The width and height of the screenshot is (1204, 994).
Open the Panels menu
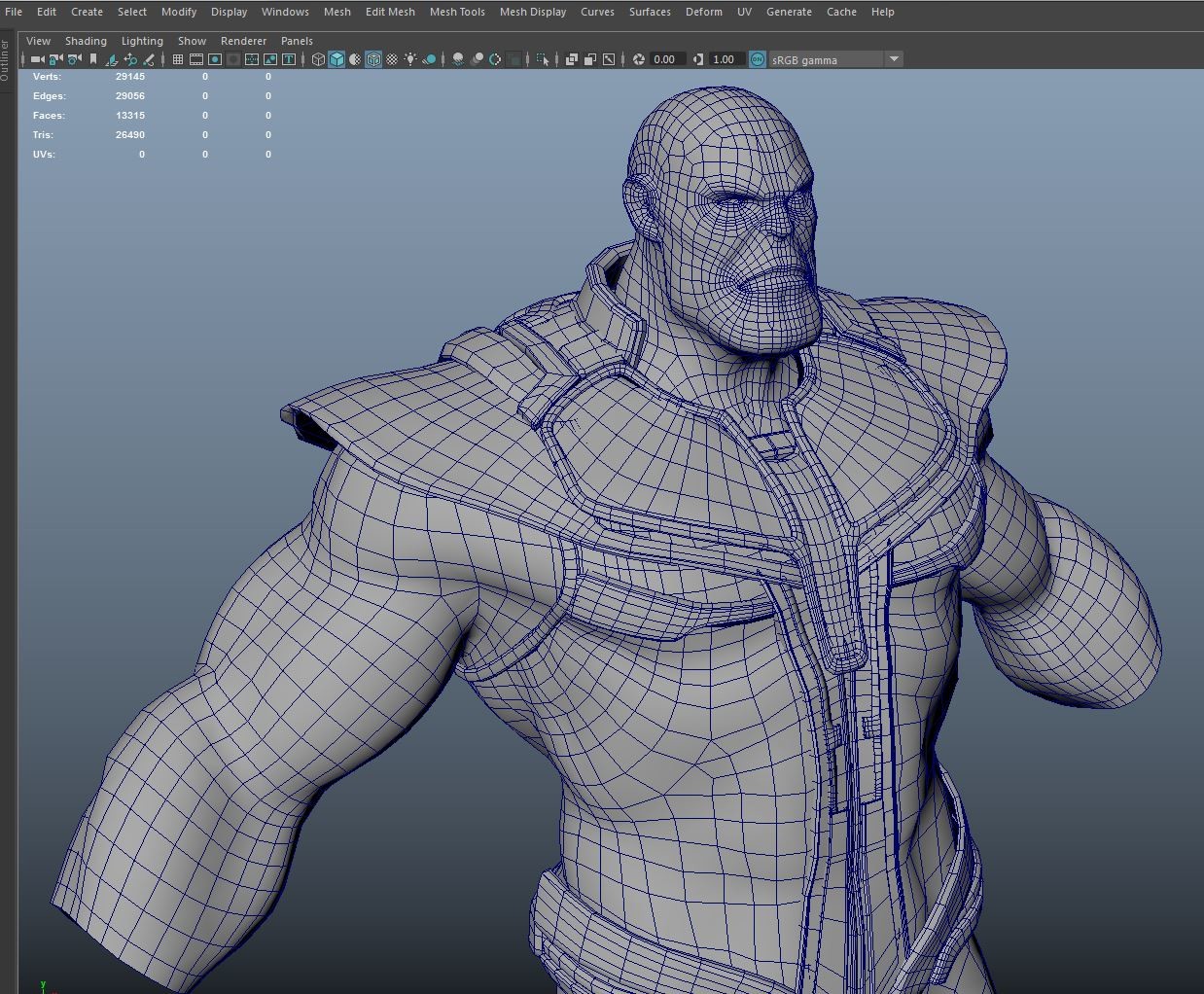click(297, 41)
